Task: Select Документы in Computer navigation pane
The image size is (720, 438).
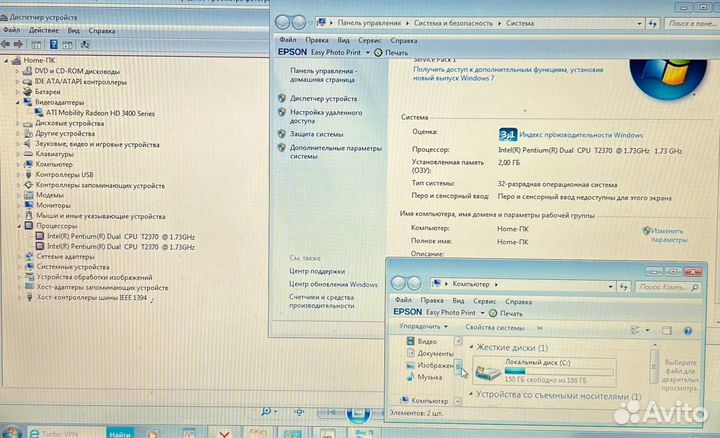Action: click(435, 354)
